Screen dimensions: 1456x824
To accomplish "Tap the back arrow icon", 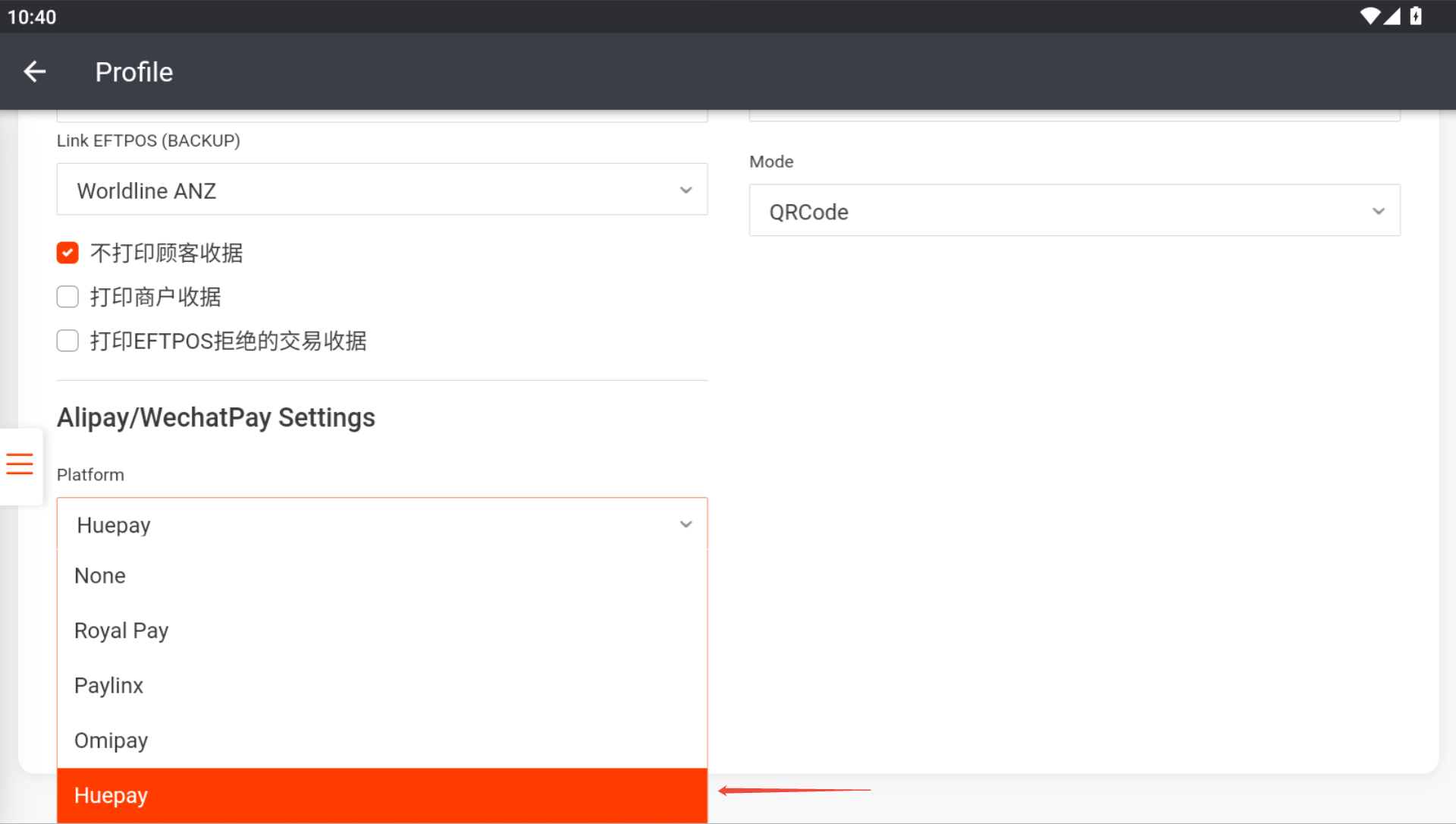I will (35, 72).
